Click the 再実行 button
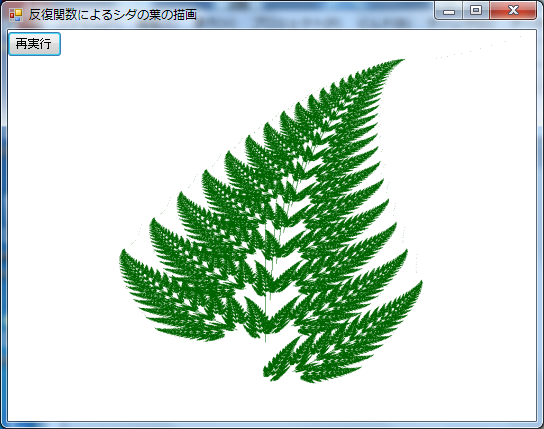Viewport: 544px width, 429px height. pyautogui.click(x=34, y=44)
